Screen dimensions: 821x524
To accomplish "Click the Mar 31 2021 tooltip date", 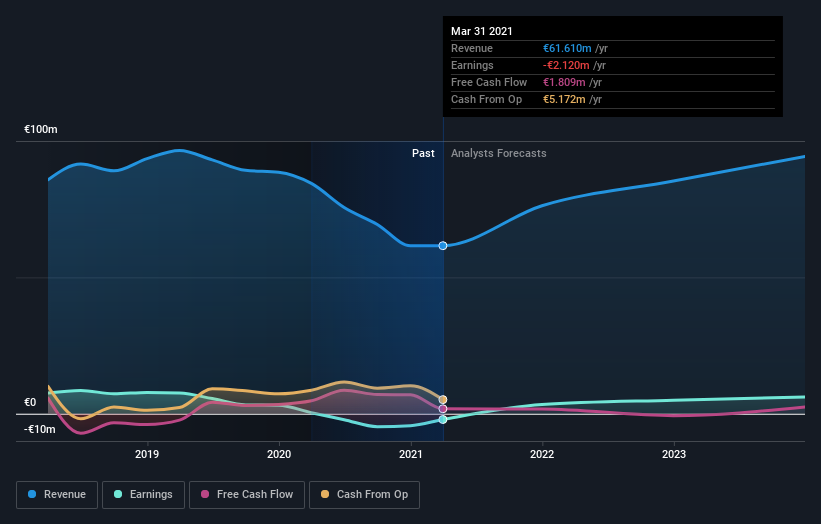I will coord(482,31).
